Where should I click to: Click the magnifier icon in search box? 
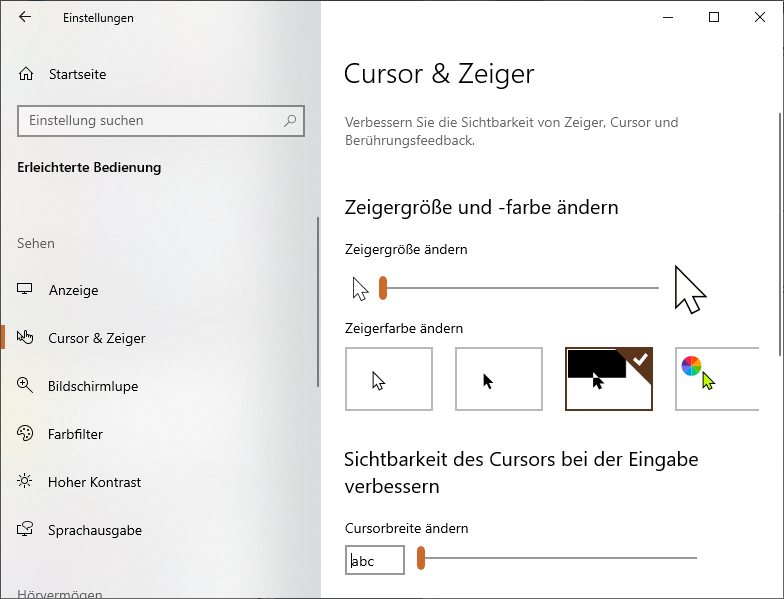pos(290,120)
